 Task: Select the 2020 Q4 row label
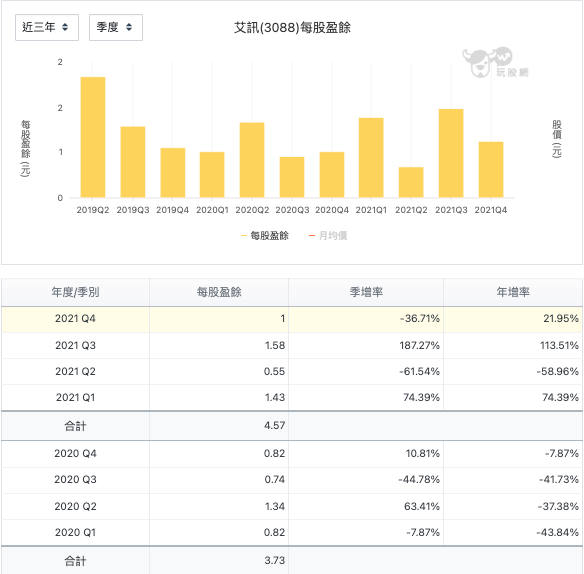click(75, 454)
